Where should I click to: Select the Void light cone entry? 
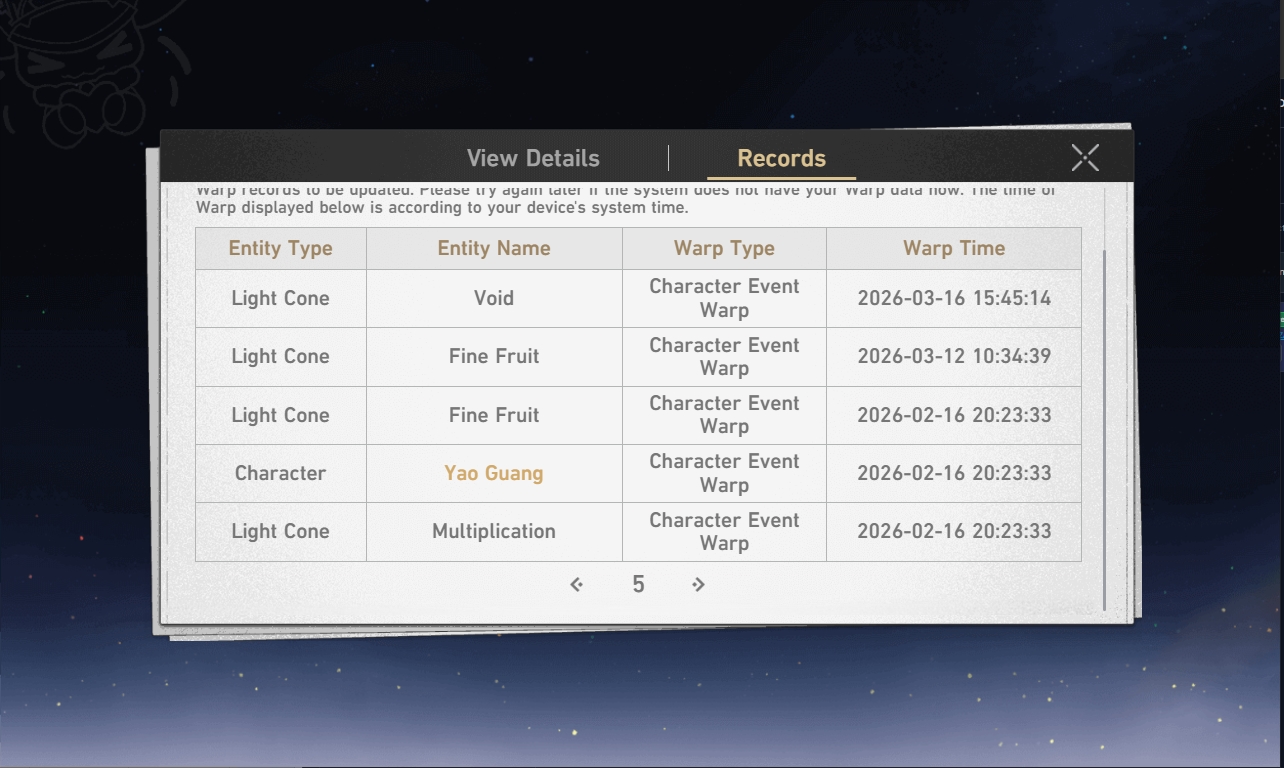(x=494, y=298)
